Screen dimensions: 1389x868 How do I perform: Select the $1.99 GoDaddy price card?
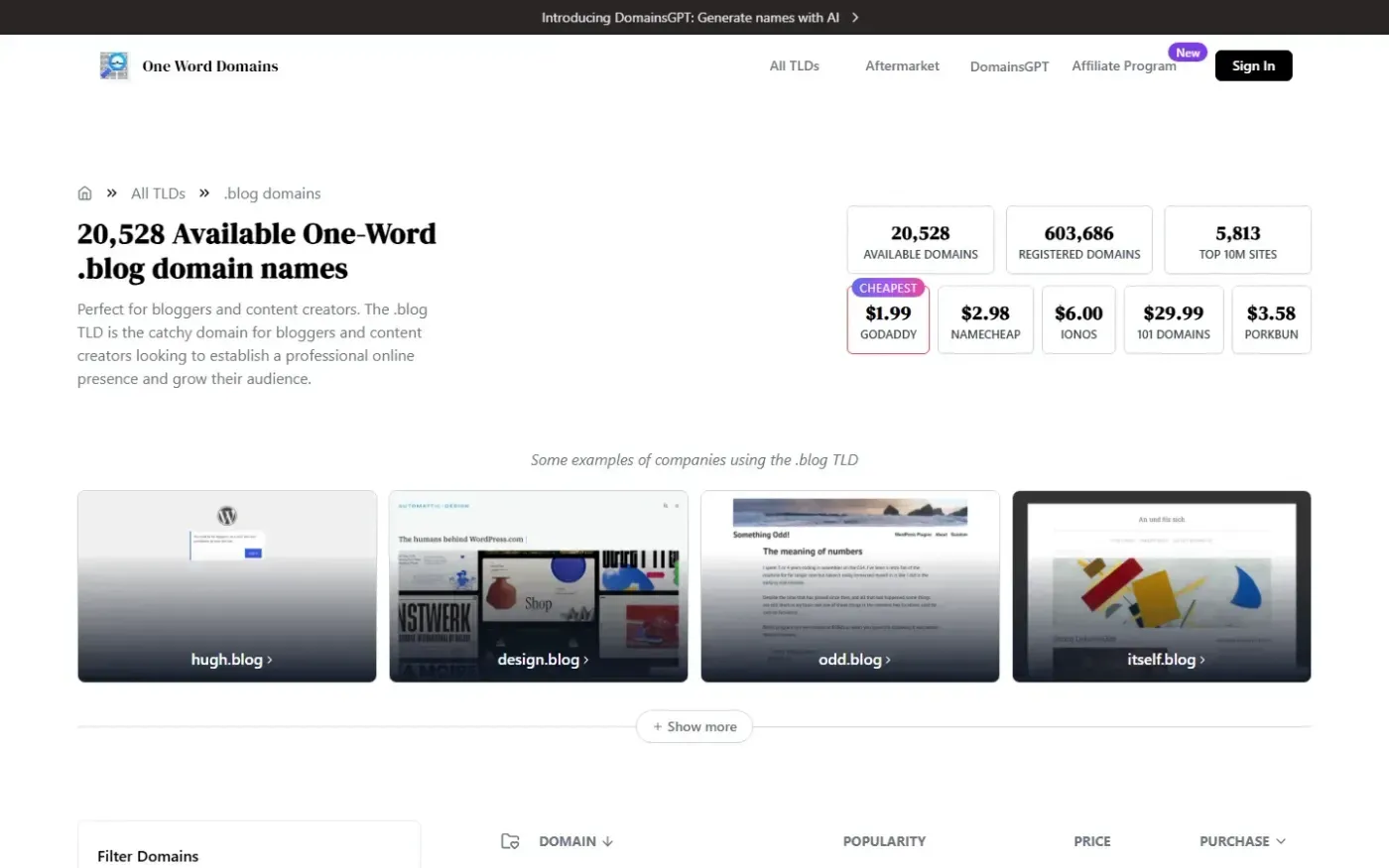[x=888, y=319]
